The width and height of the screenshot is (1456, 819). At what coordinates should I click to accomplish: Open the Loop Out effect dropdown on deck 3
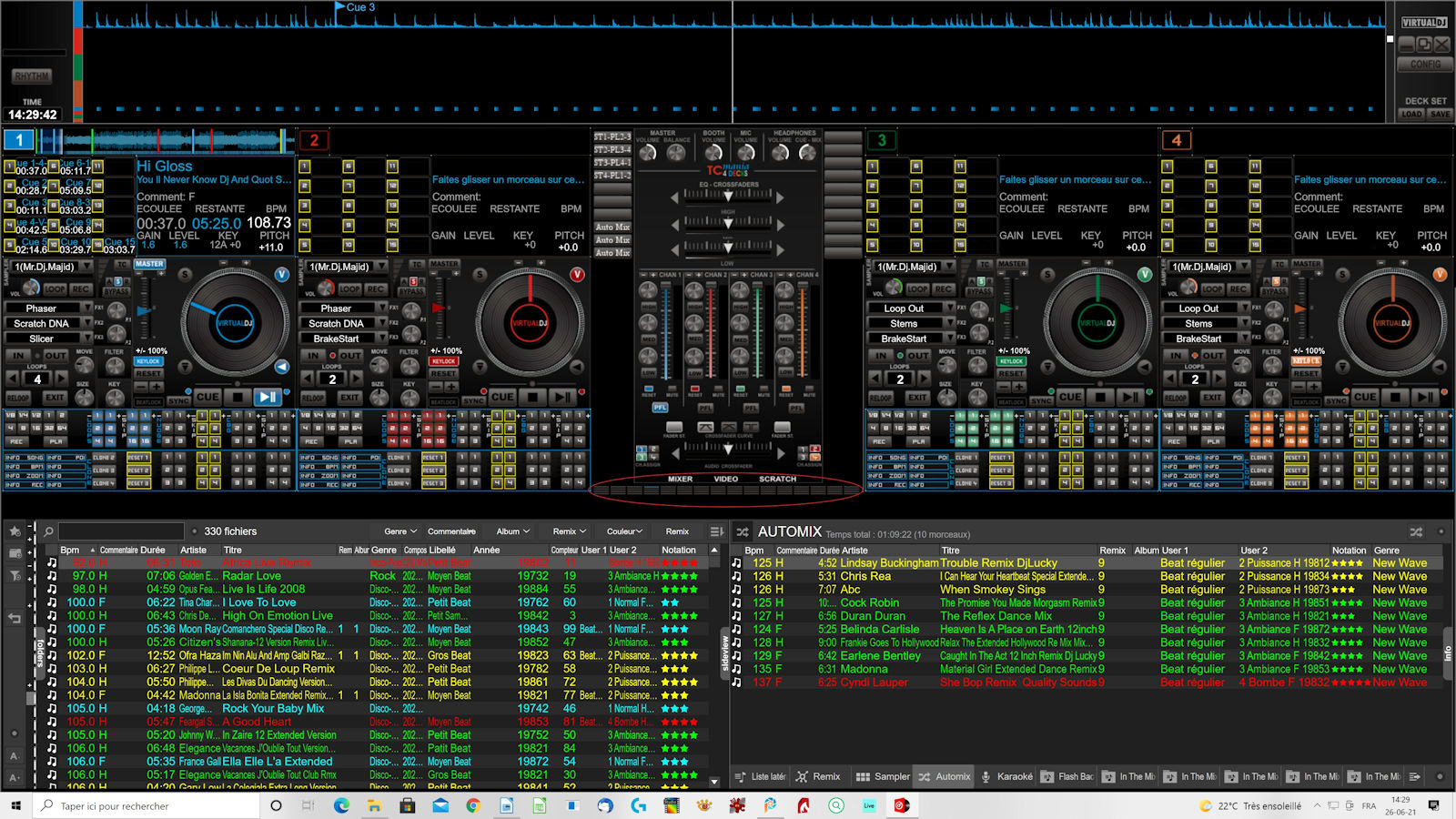pyautogui.click(x=948, y=308)
